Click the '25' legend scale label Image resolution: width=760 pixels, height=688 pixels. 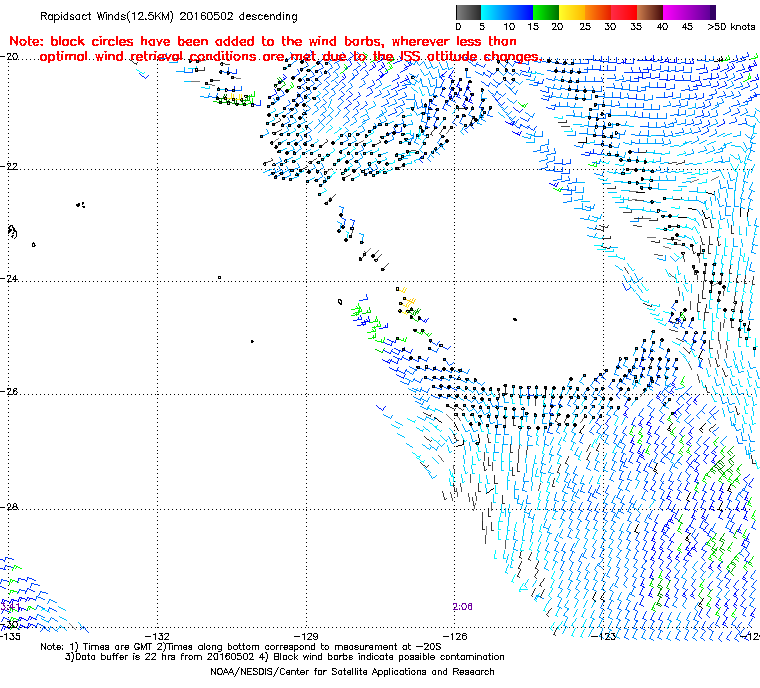point(585,27)
